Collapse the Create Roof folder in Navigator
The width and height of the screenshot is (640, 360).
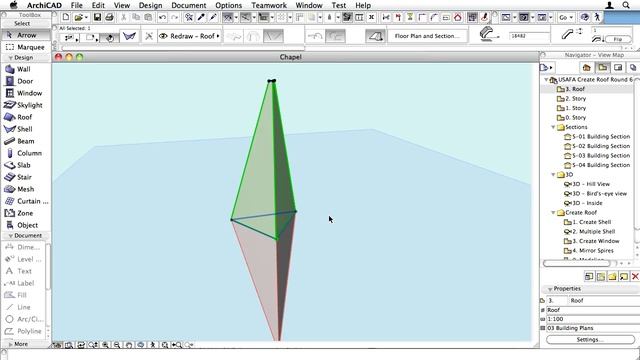pyautogui.click(x=553, y=213)
